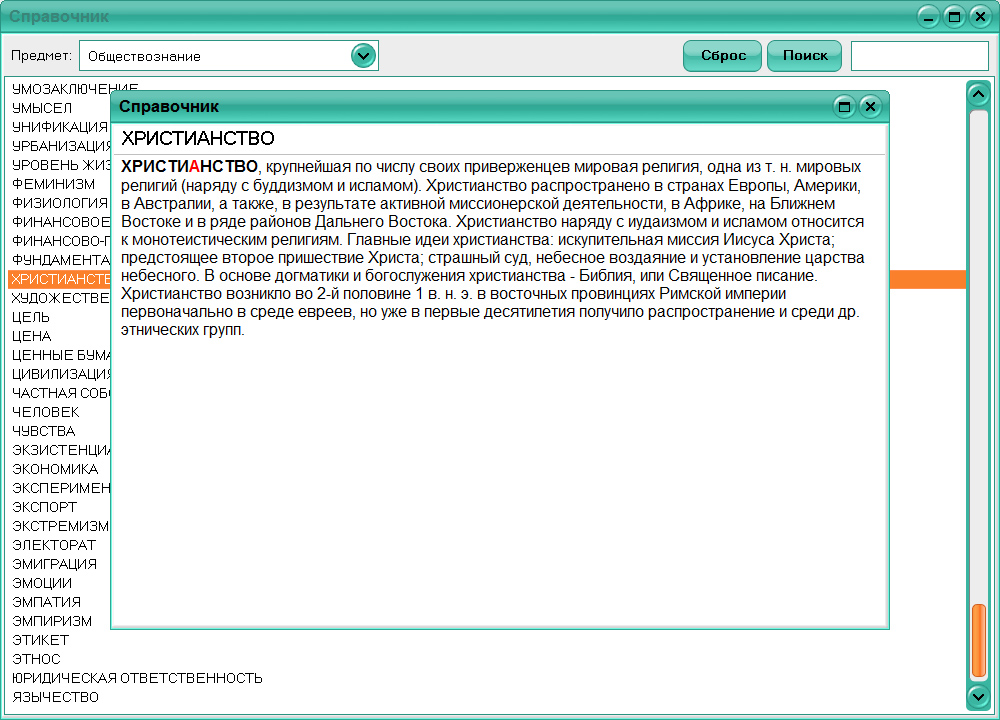The width and height of the screenshot is (1000, 720).
Task: Click the scroll up arrow of list
Action: (978, 95)
